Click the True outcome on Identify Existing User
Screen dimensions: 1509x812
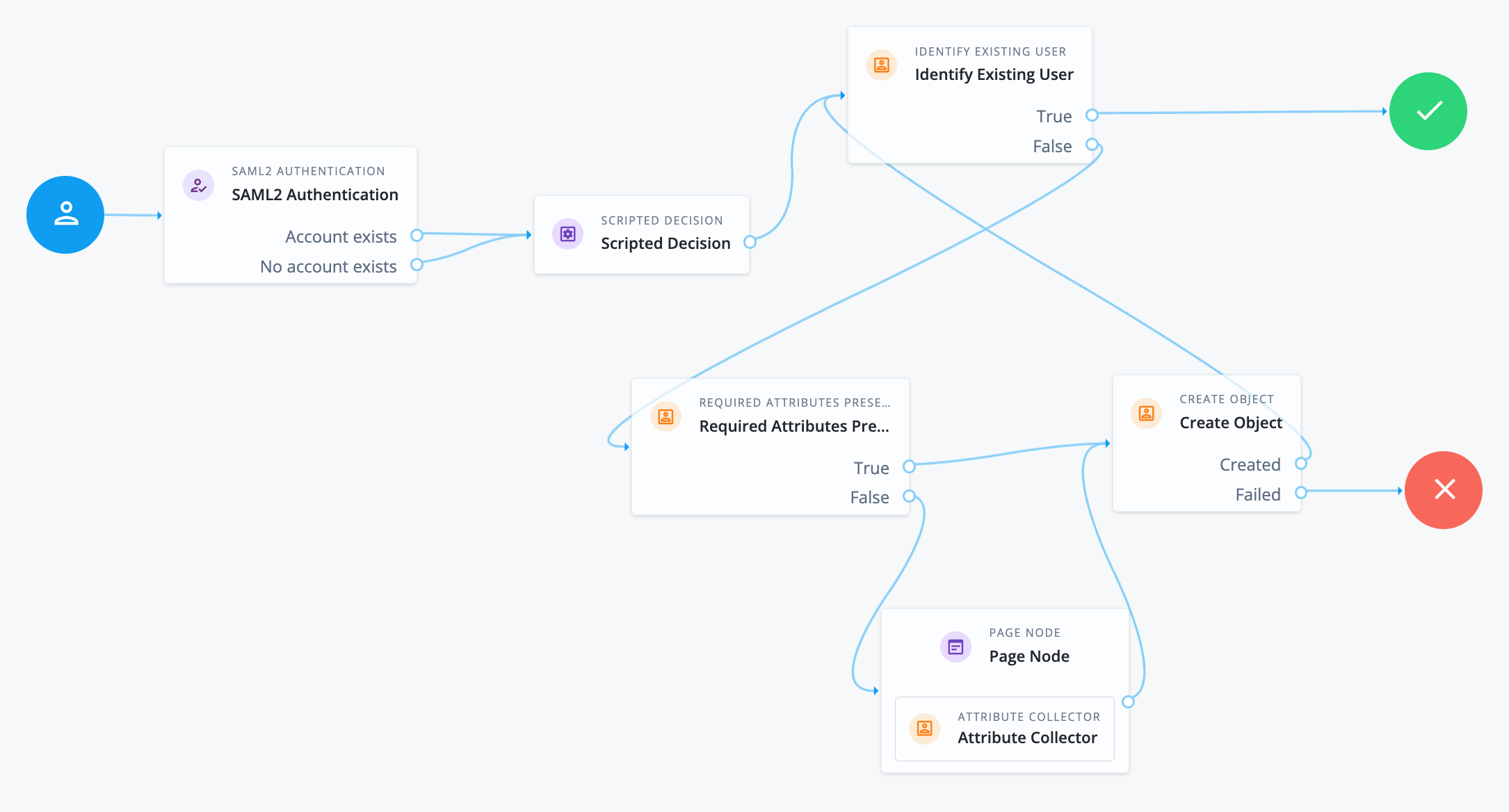pyautogui.click(x=1092, y=115)
